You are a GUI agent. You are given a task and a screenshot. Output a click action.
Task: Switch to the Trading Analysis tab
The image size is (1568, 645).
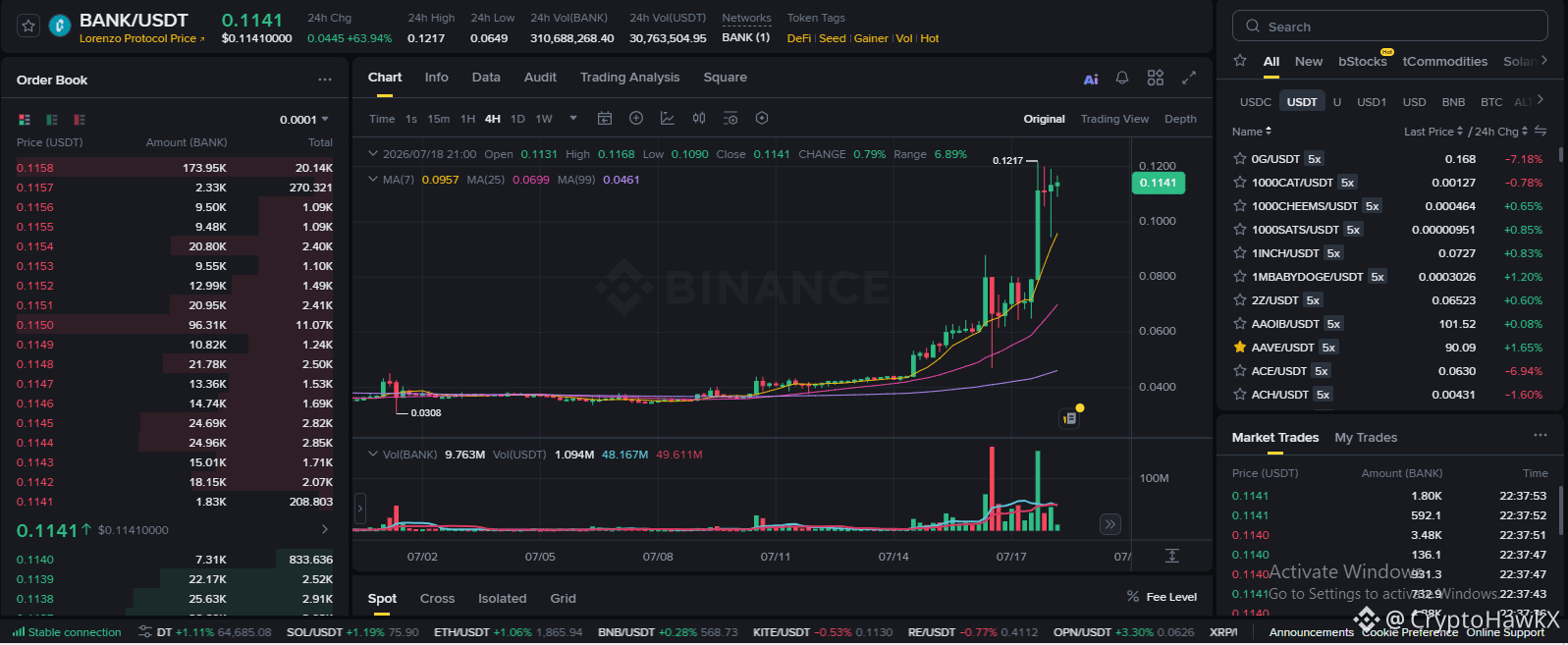pyautogui.click(x=629, y=77)
